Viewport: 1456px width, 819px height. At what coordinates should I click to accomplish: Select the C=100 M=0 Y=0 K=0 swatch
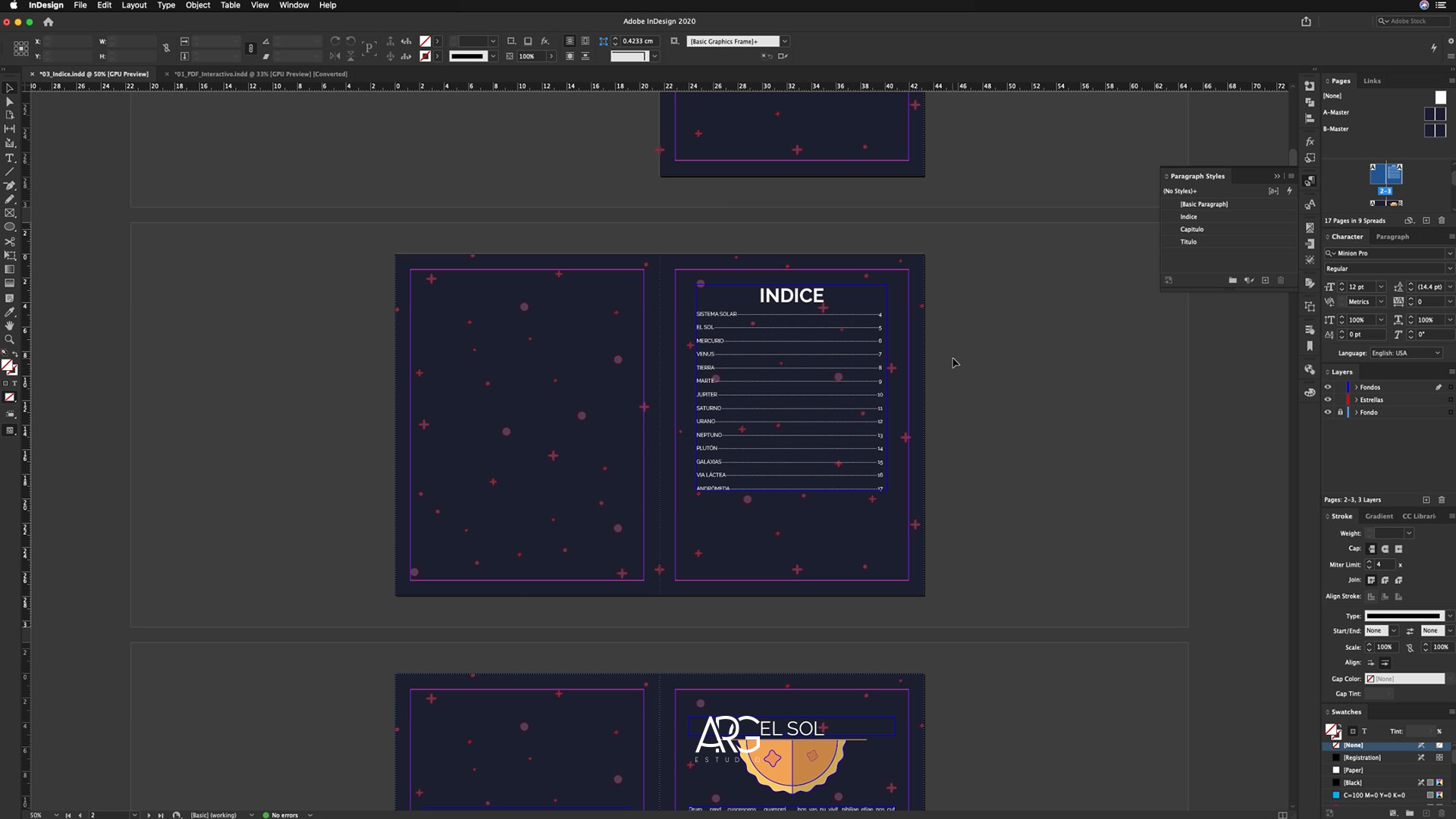[x=1373, y=795]
